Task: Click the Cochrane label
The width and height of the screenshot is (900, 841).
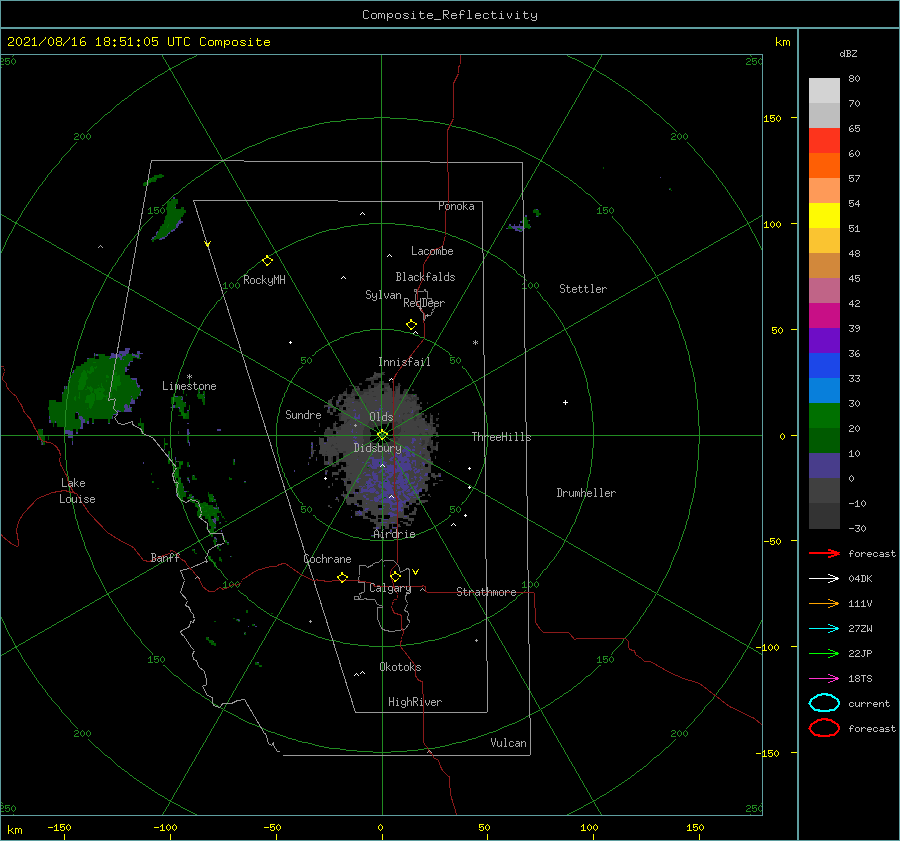Action: pyautogui.click(x=327, y=559)
